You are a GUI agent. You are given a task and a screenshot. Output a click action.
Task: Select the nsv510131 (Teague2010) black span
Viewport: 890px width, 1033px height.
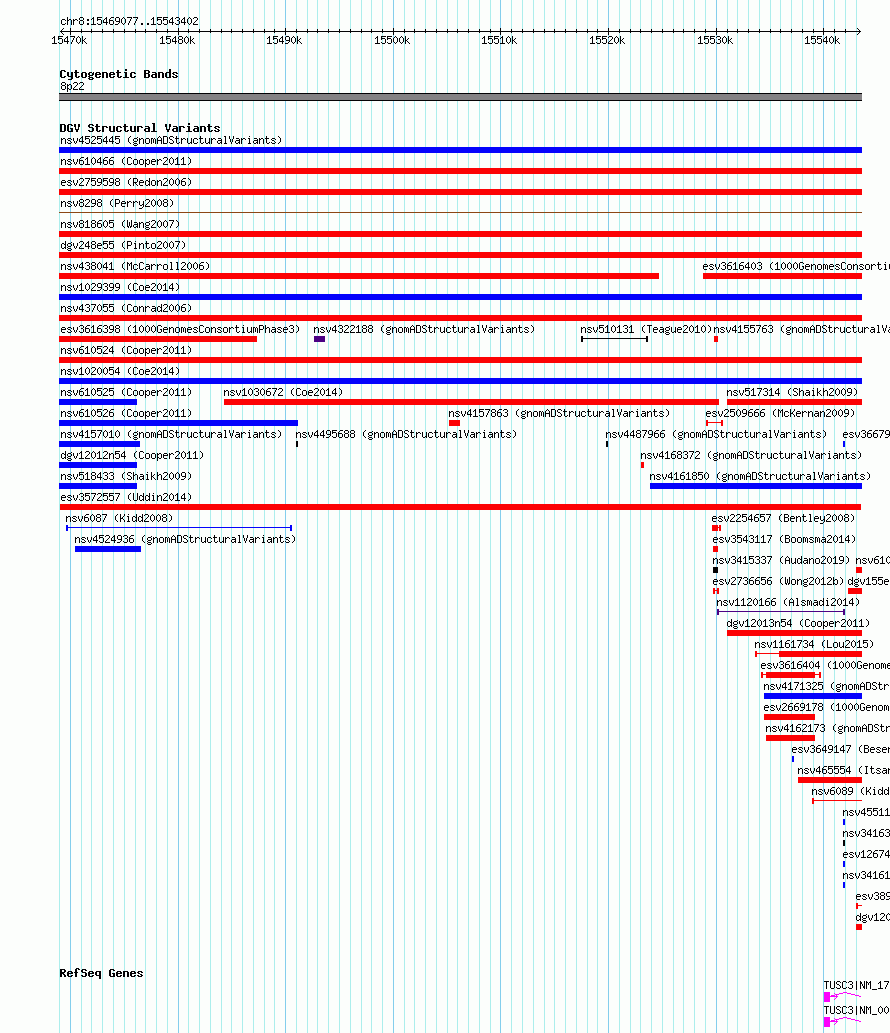615,339
